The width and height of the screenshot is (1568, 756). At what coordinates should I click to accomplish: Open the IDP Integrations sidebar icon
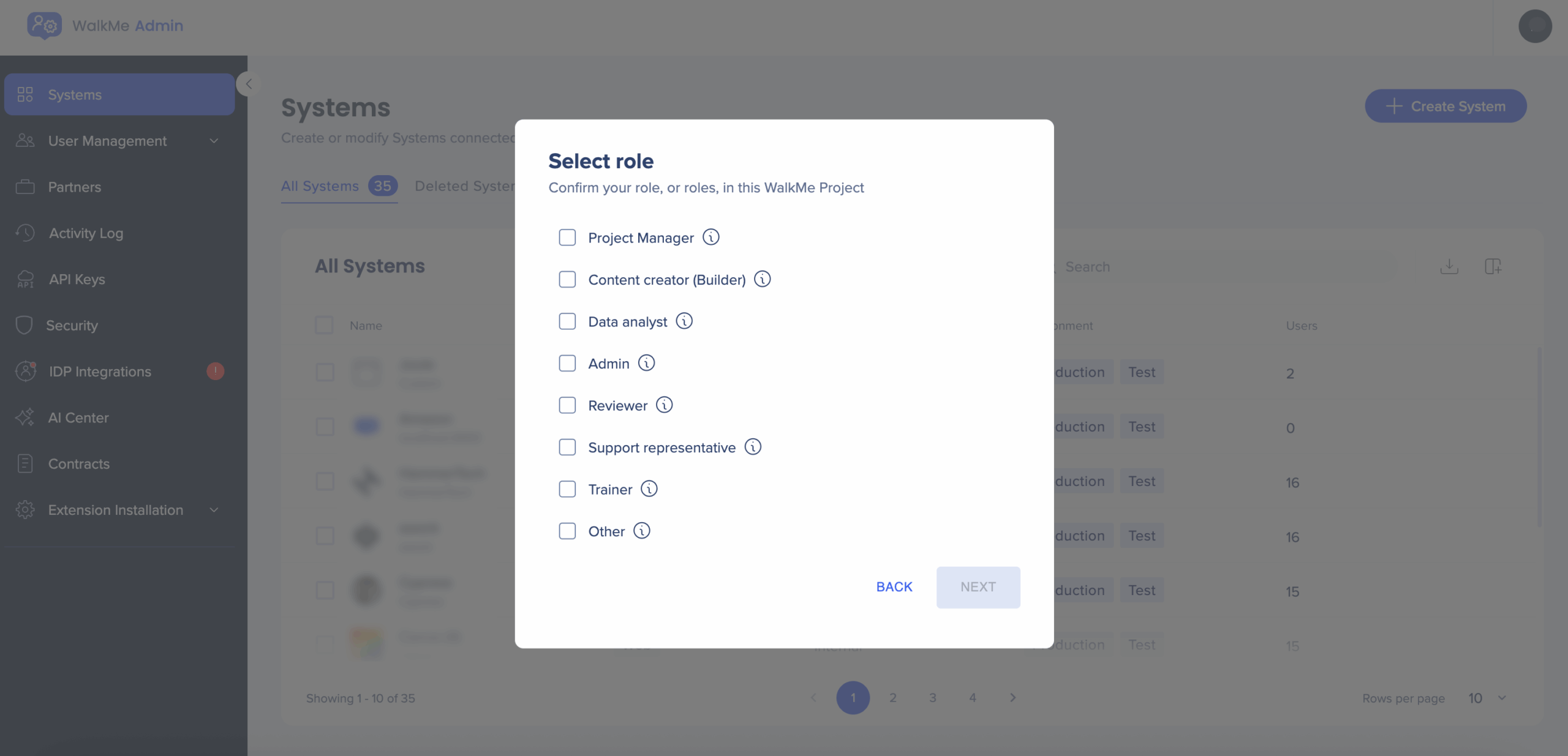coord(25,371)
